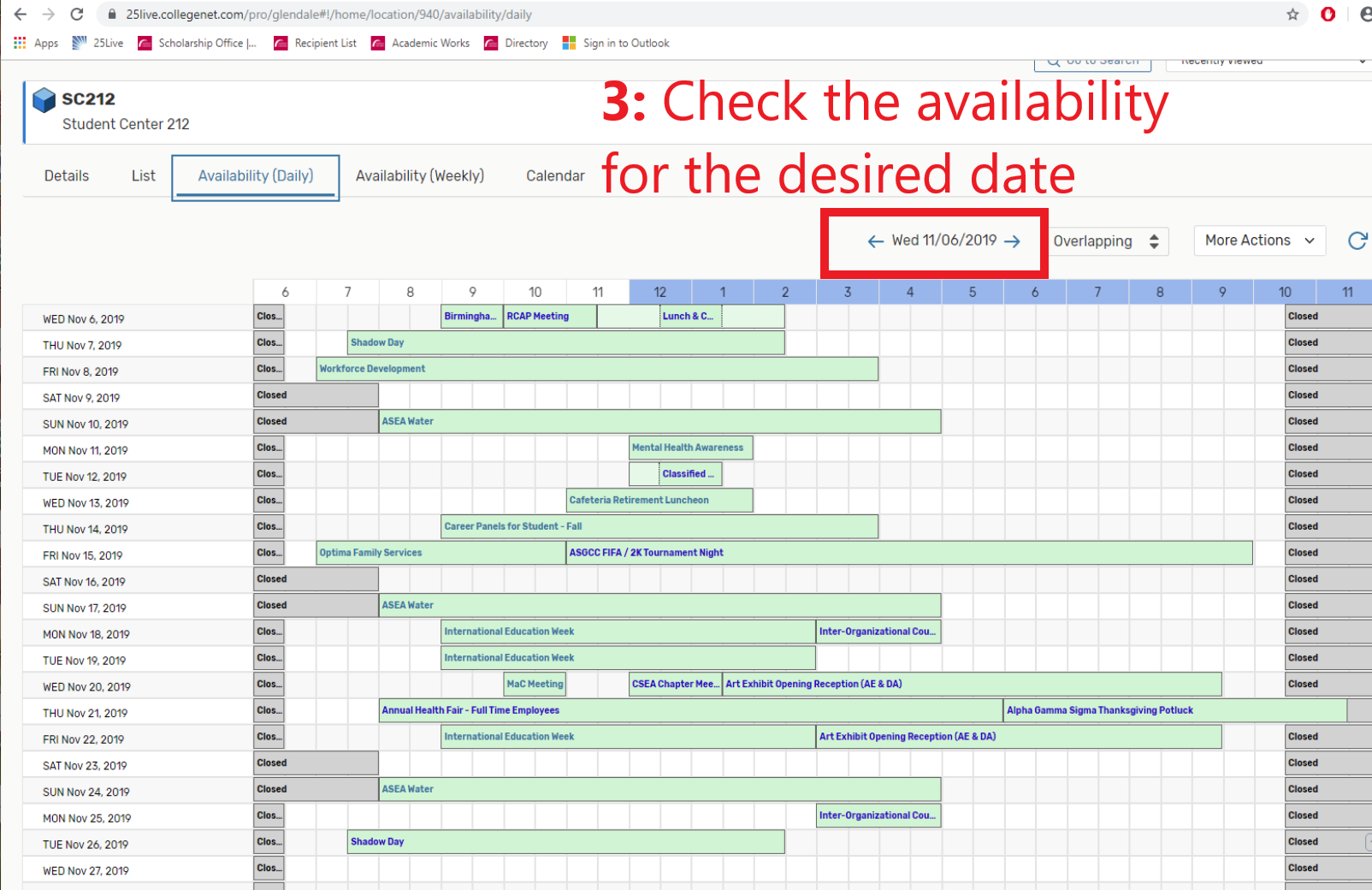Expand the More Actions menu

click(1259, 240)
